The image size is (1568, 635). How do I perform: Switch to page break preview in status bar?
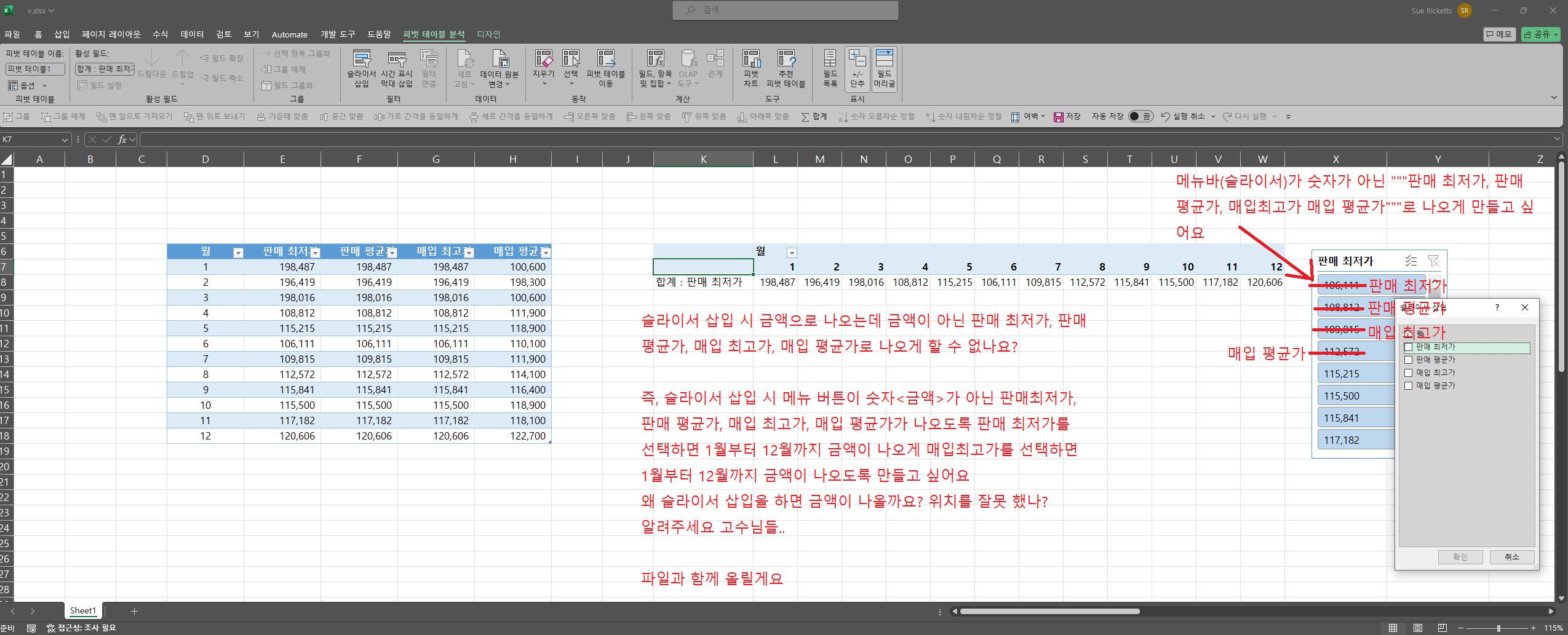coord(1442,628)
